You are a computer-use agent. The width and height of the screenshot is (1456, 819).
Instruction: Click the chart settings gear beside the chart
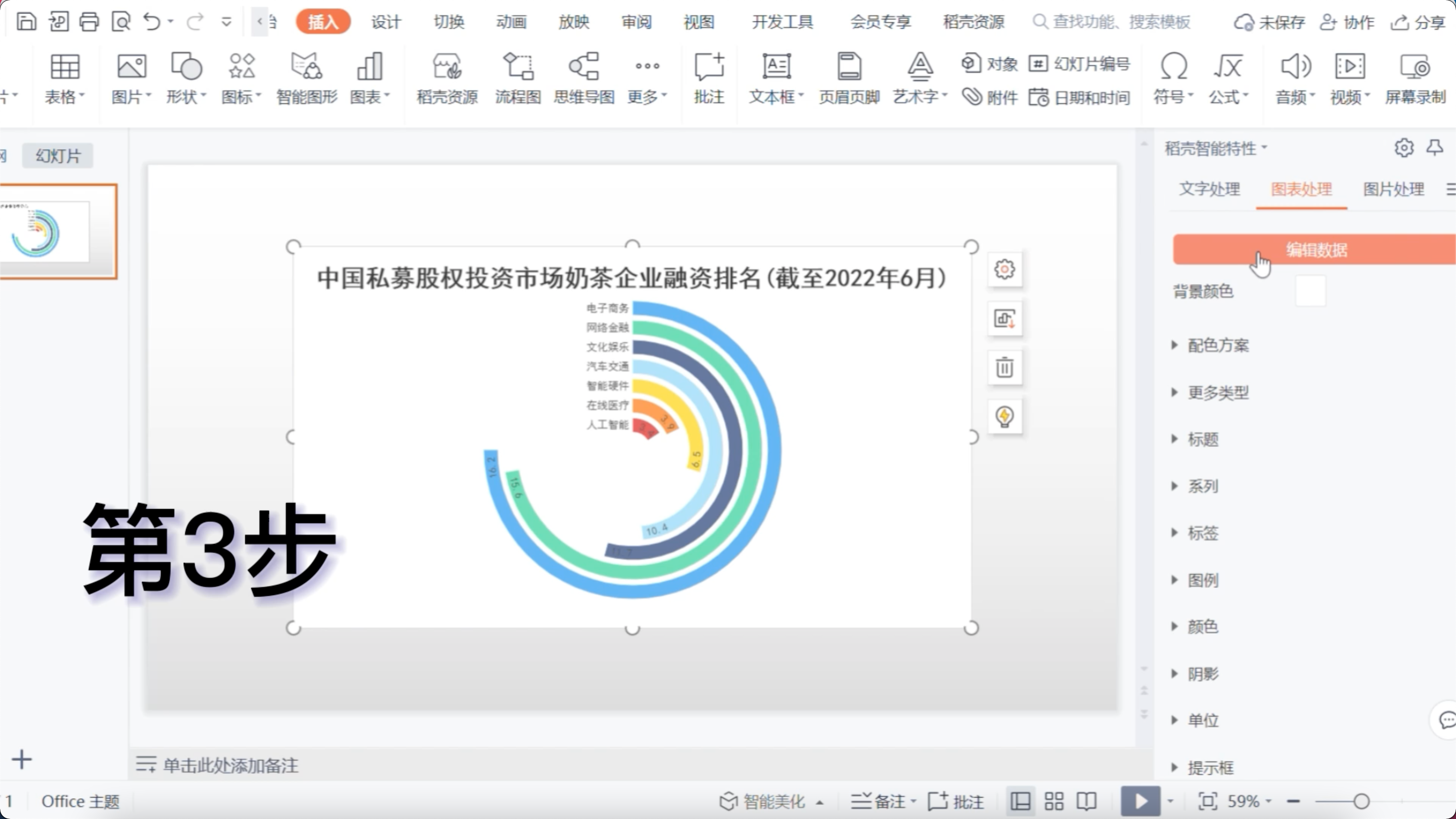coord(1005,269)
